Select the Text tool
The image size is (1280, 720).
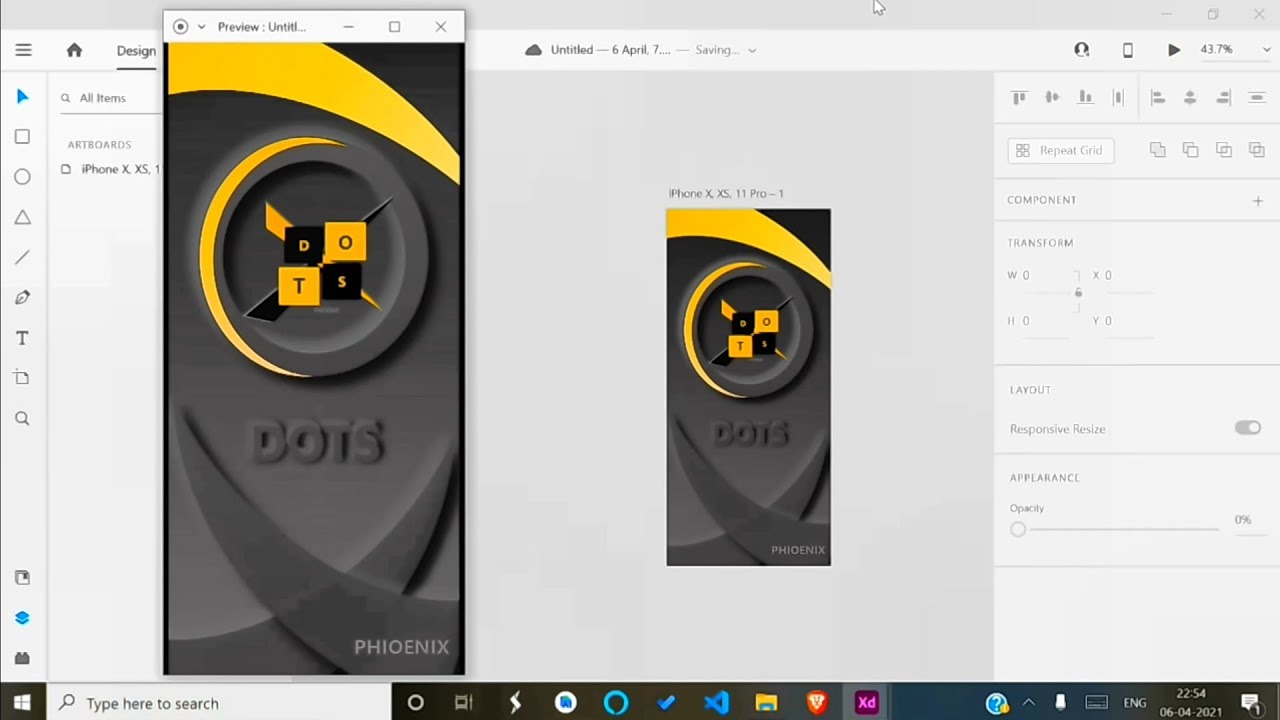22,338
